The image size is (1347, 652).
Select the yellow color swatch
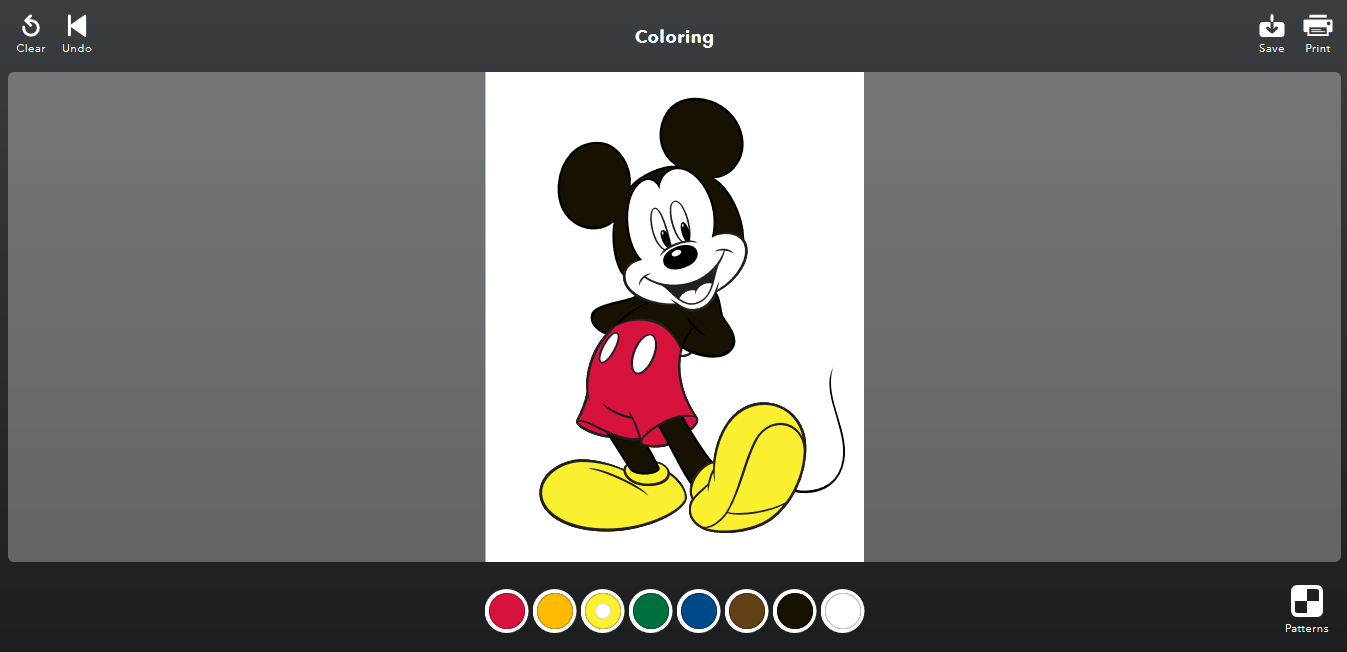[603, 611]
